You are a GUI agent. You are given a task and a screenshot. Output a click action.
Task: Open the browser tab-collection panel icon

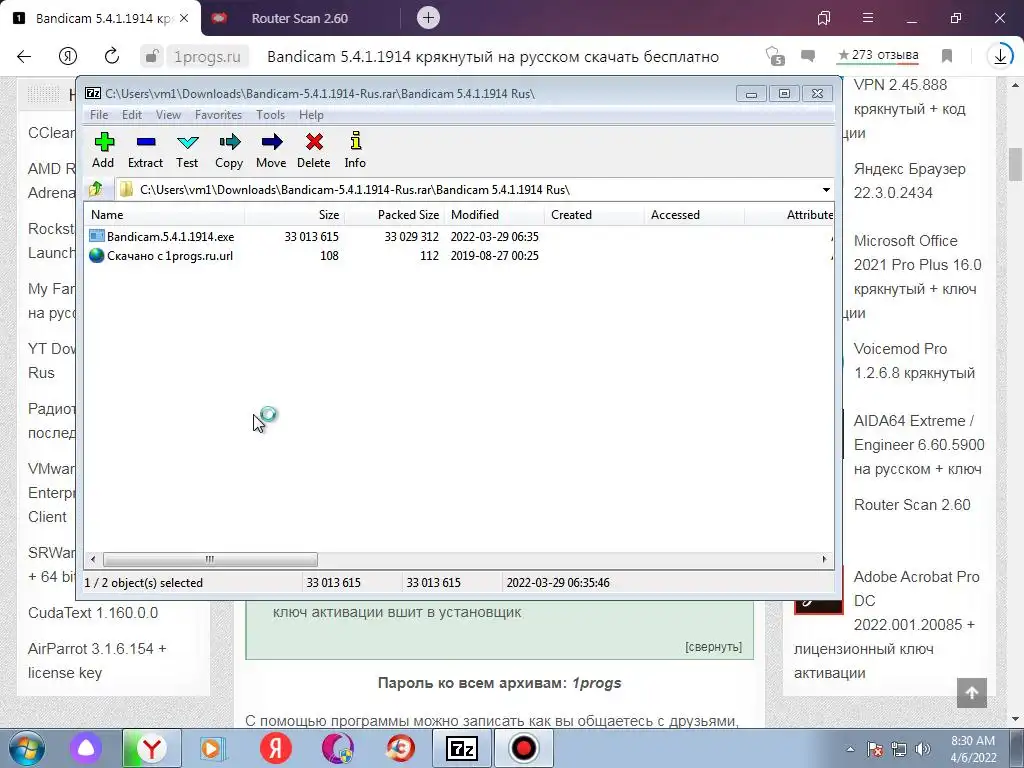tap(824, 18)
